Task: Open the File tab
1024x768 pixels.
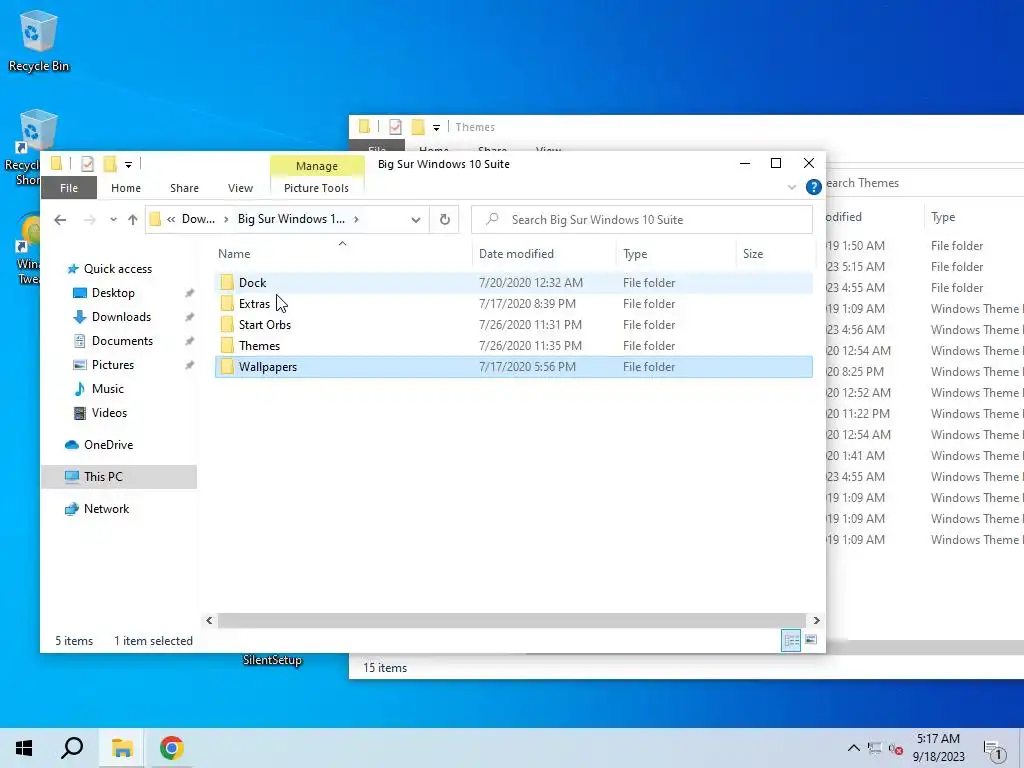Action: 69,187
